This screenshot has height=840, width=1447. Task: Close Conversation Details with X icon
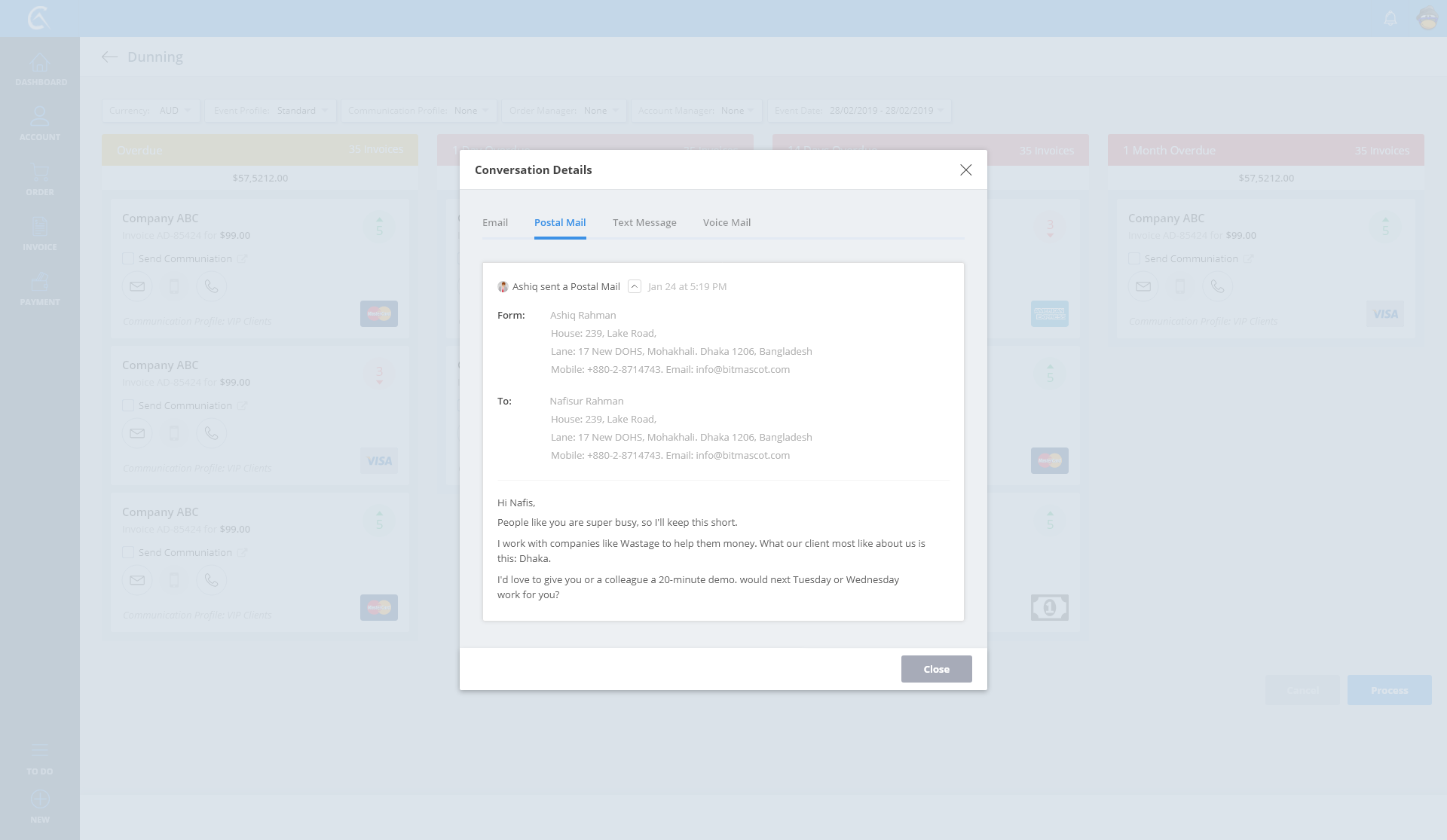click(965, 170)
